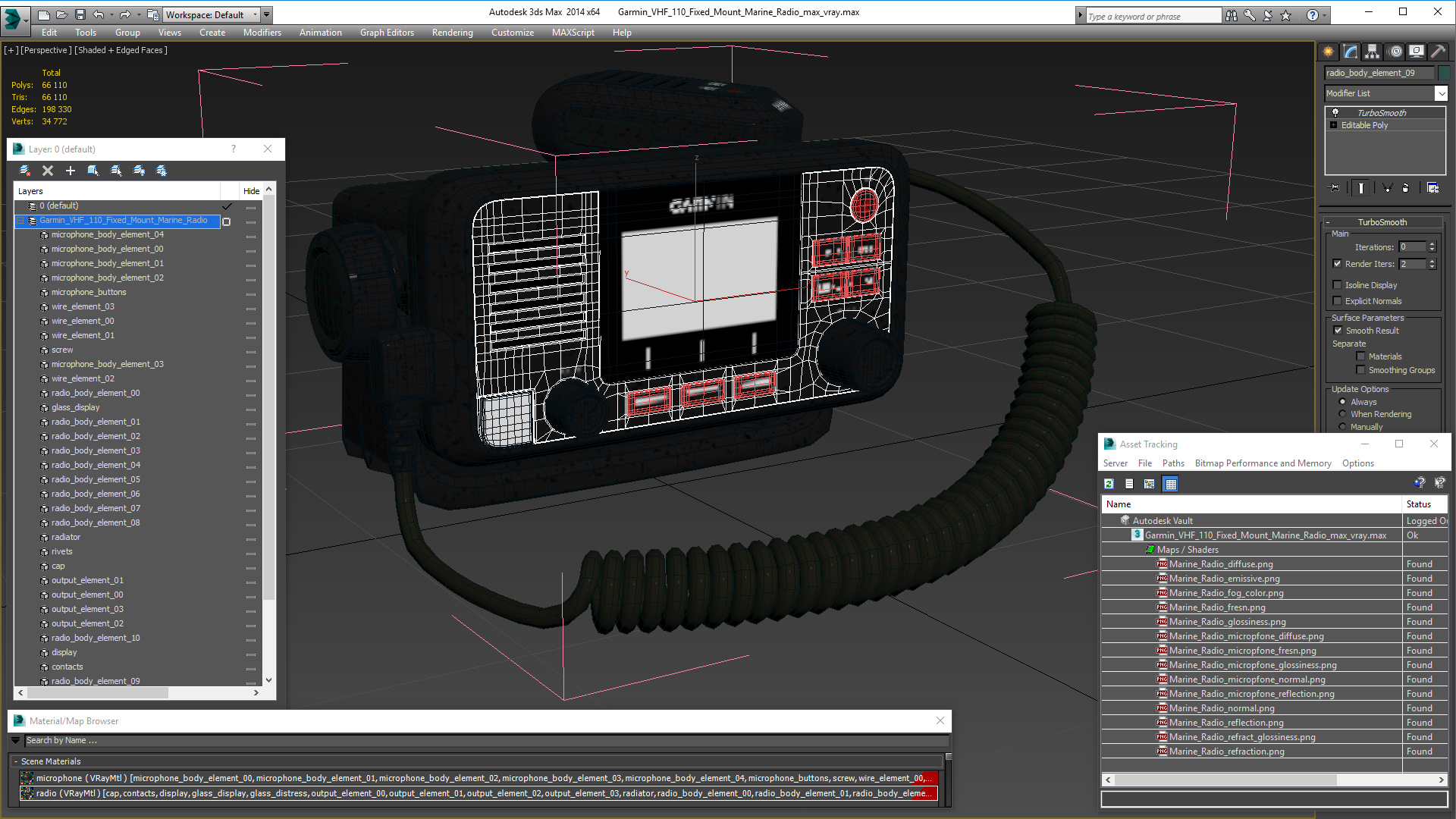The height and width of the screenshot is (819, 1456).
Task: Click the binoculars search icon
Action: (x=1232, y=15)
